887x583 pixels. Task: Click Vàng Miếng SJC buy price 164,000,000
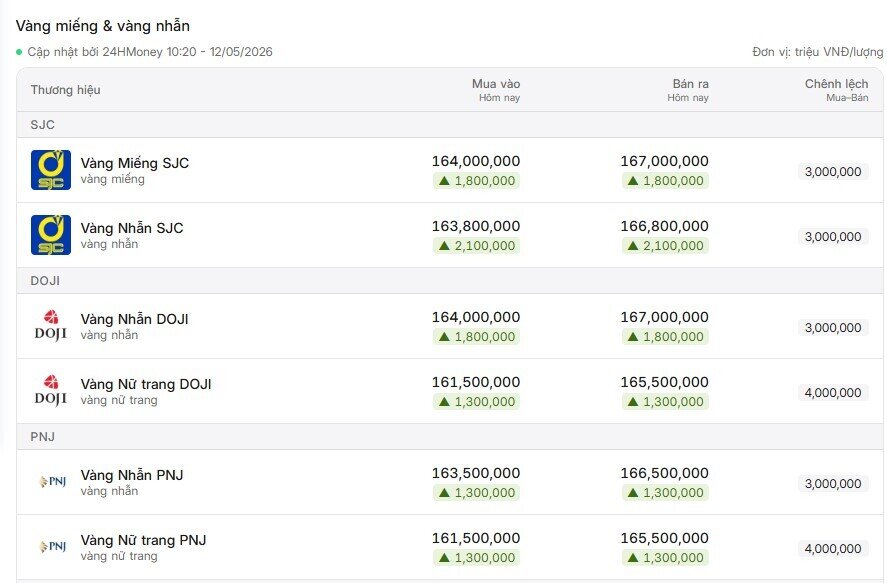[x=476, y=161]
